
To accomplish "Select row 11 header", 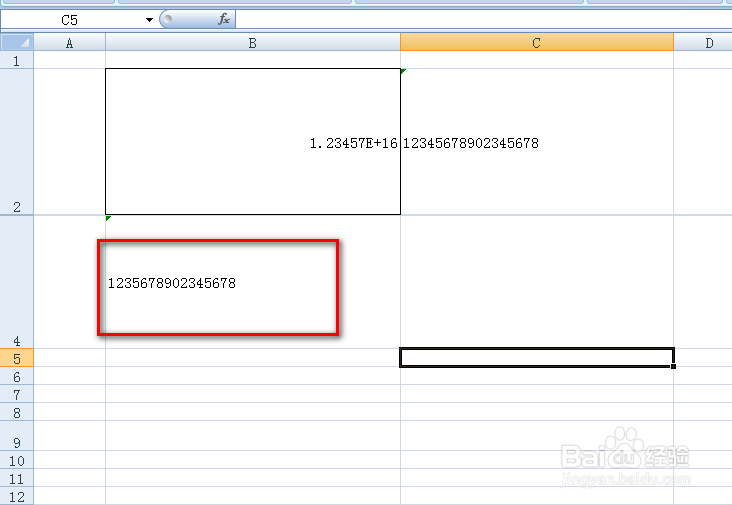I will (17, 478).
